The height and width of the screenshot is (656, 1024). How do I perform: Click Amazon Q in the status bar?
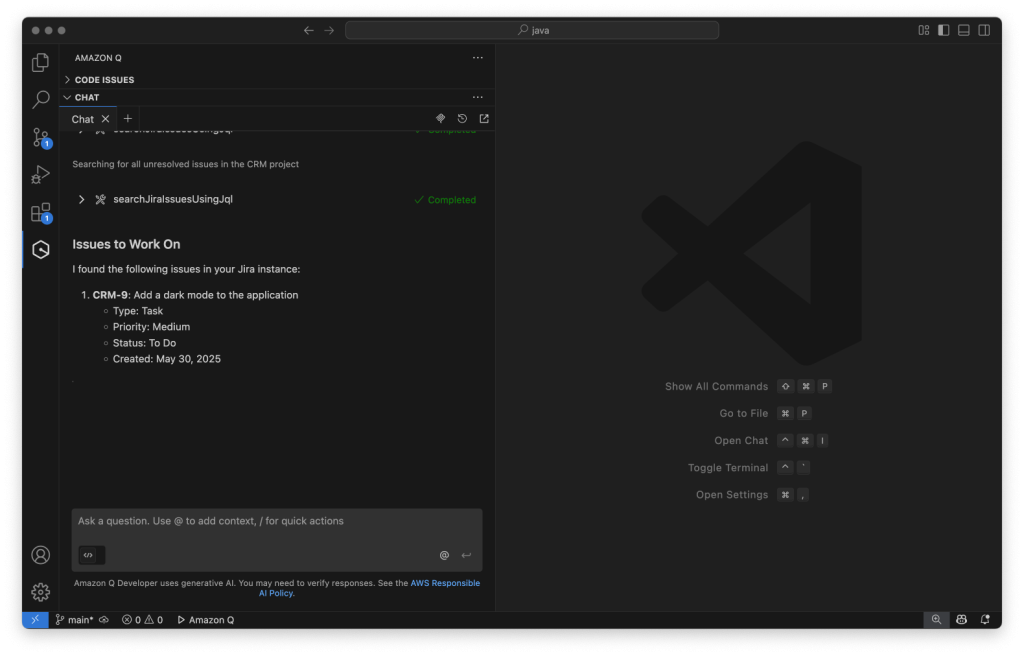click(x=205, y=619)
